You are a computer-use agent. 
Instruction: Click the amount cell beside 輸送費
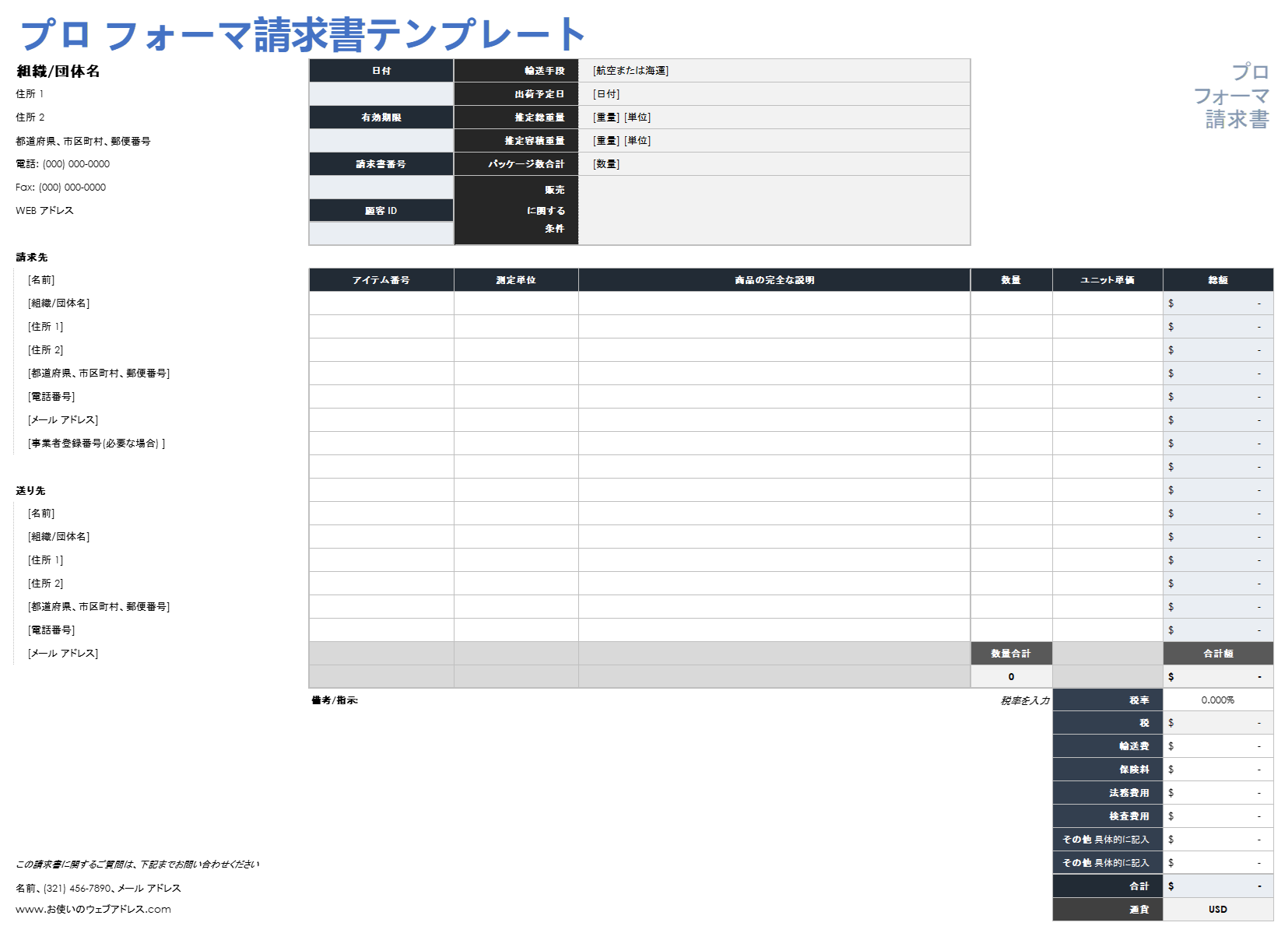[x=1218, y=746]
